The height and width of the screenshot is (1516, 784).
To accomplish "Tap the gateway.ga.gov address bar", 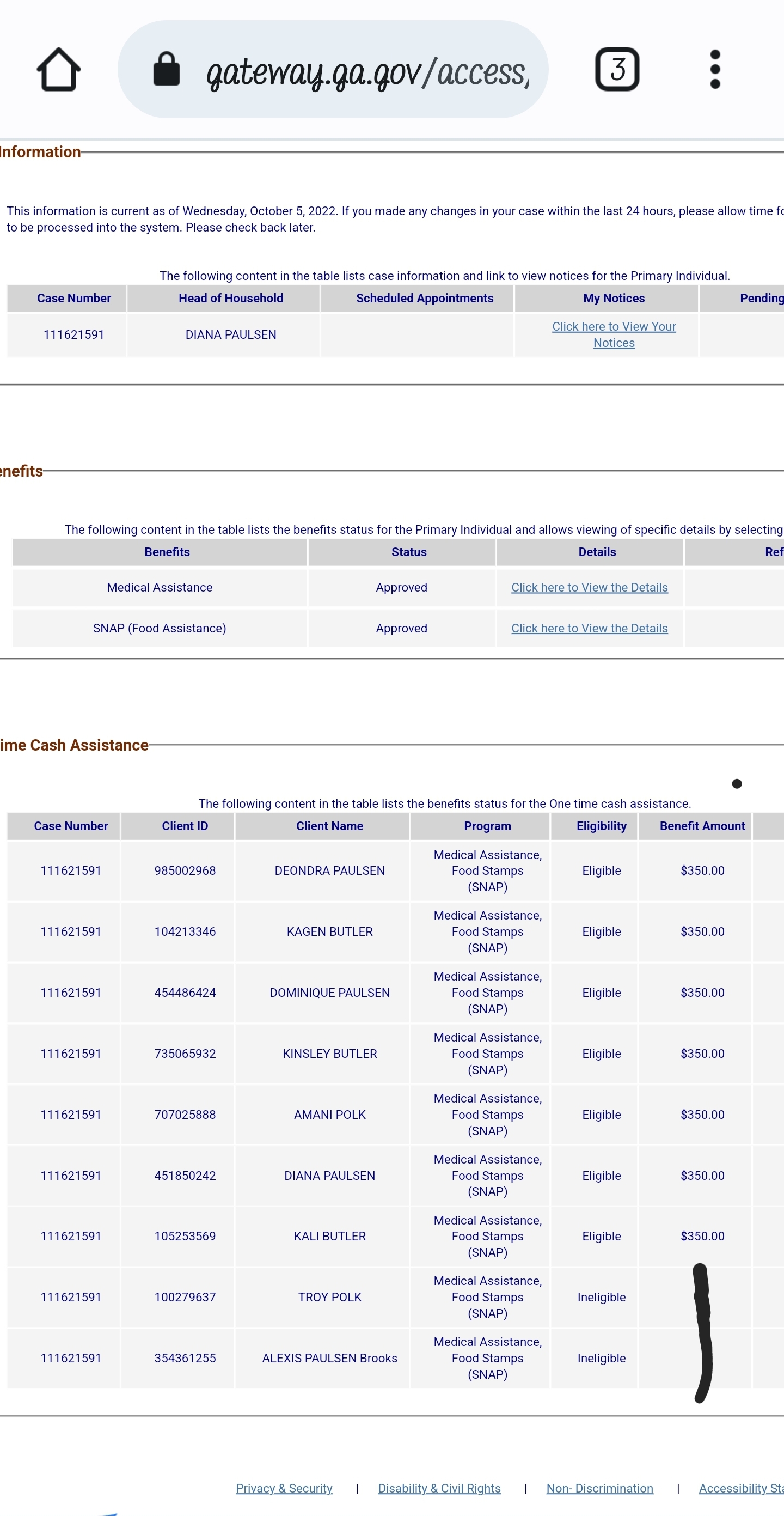I will tap(333, 69).
